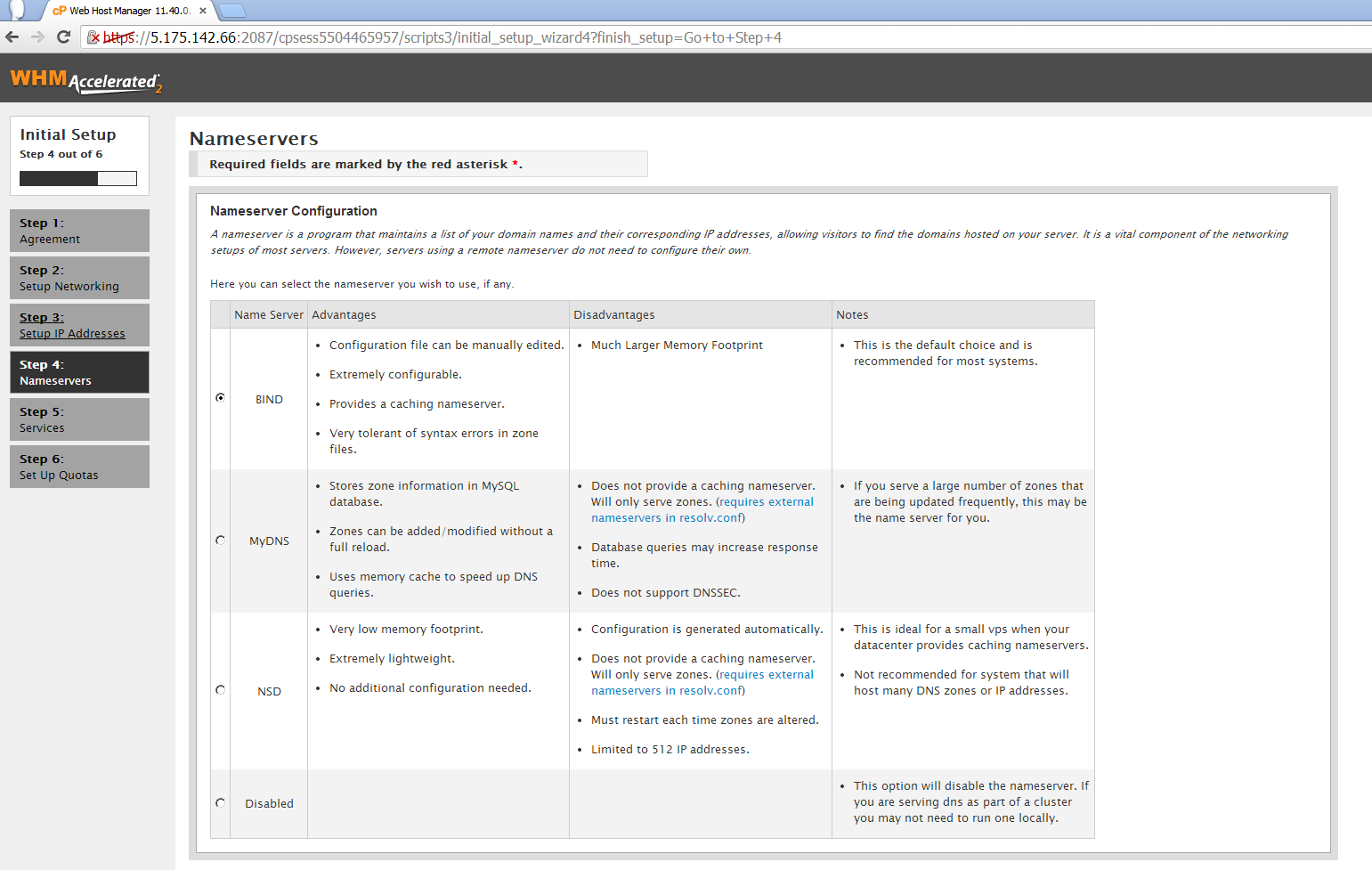Viewport: 1372px width, 870px height.
Task: Click the WHM Accelerated logo
Action: click(85, 80)
